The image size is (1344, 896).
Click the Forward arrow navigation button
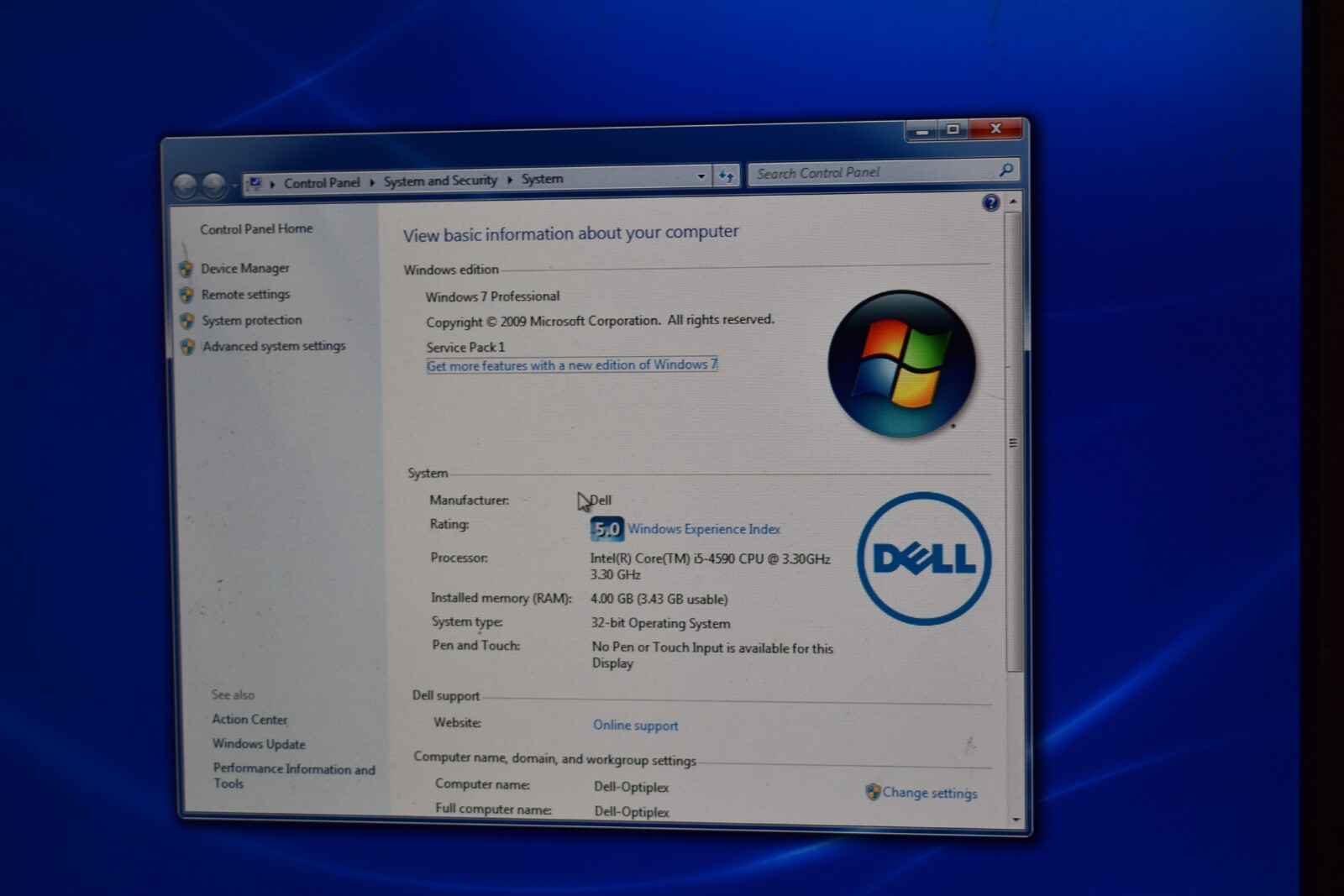coord(213,186)
